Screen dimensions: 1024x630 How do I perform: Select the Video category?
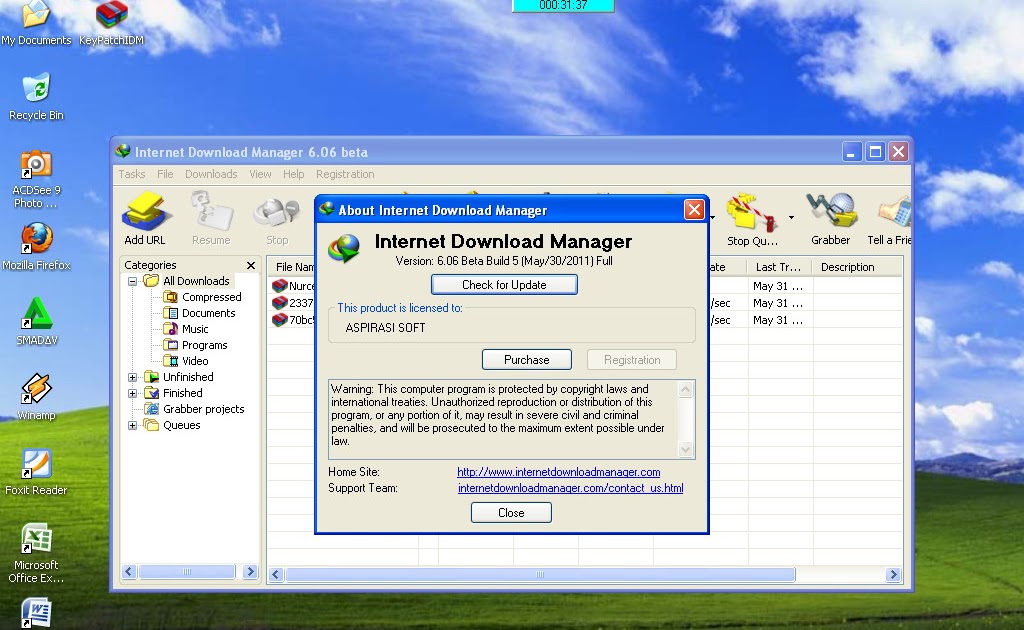click(x=186, y=361)
